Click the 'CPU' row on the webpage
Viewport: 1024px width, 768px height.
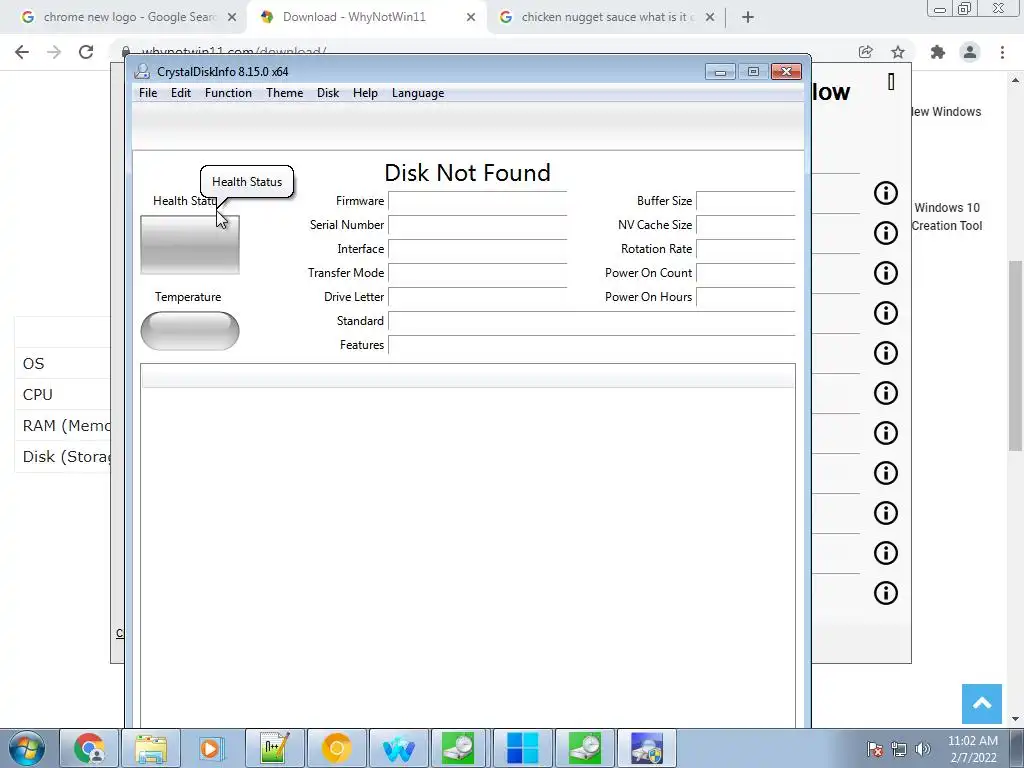pos(63,394)
